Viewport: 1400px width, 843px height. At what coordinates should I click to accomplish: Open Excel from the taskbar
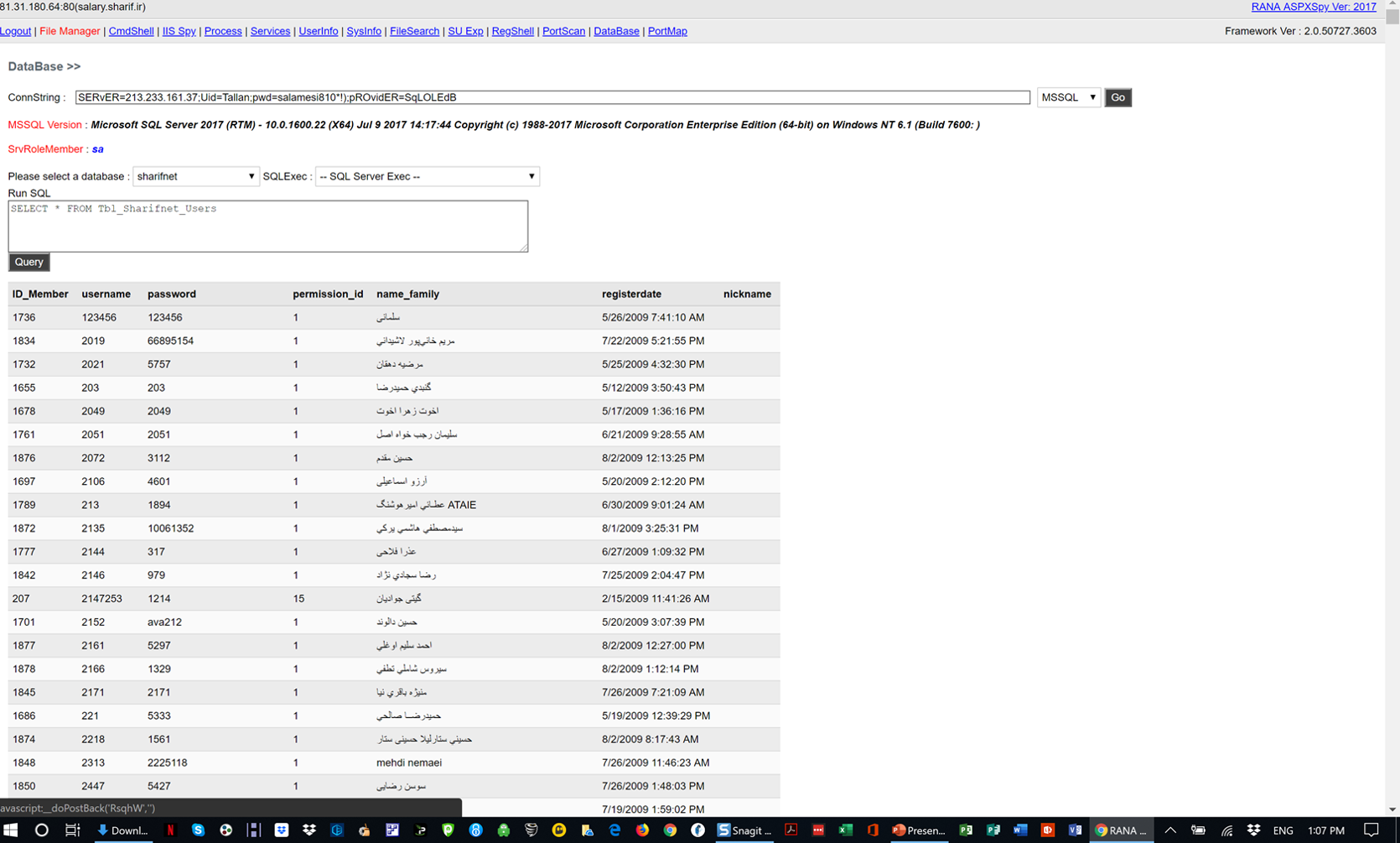845,830
